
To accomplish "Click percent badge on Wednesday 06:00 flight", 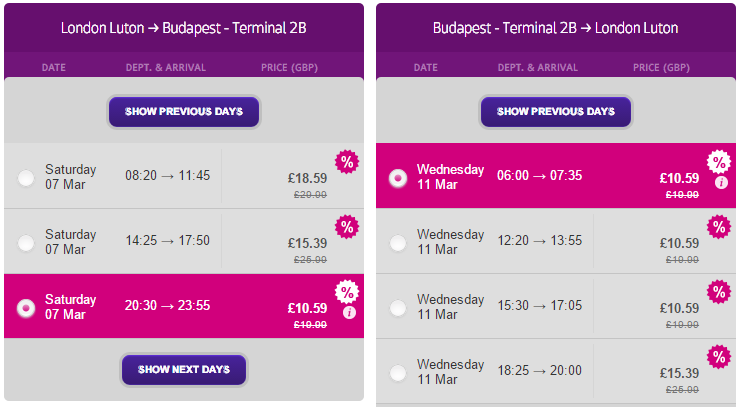I will 719,162.
